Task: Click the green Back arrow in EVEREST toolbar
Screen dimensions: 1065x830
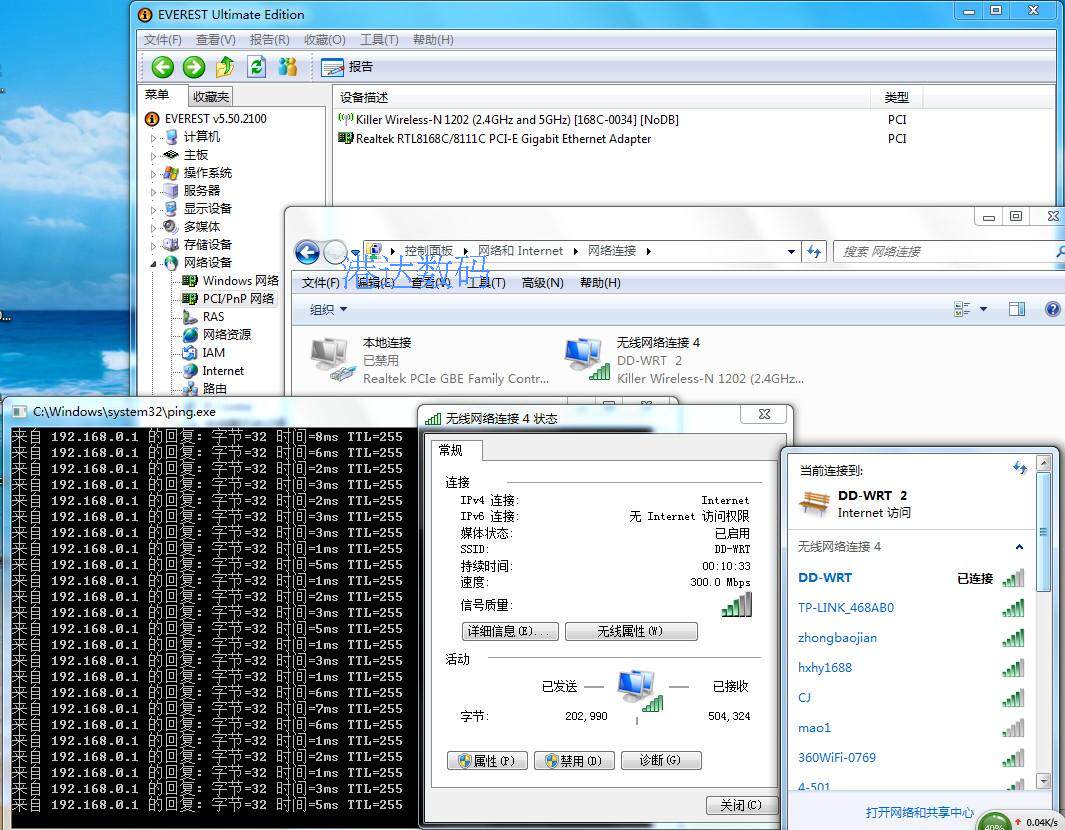Action: click(162, 67)
